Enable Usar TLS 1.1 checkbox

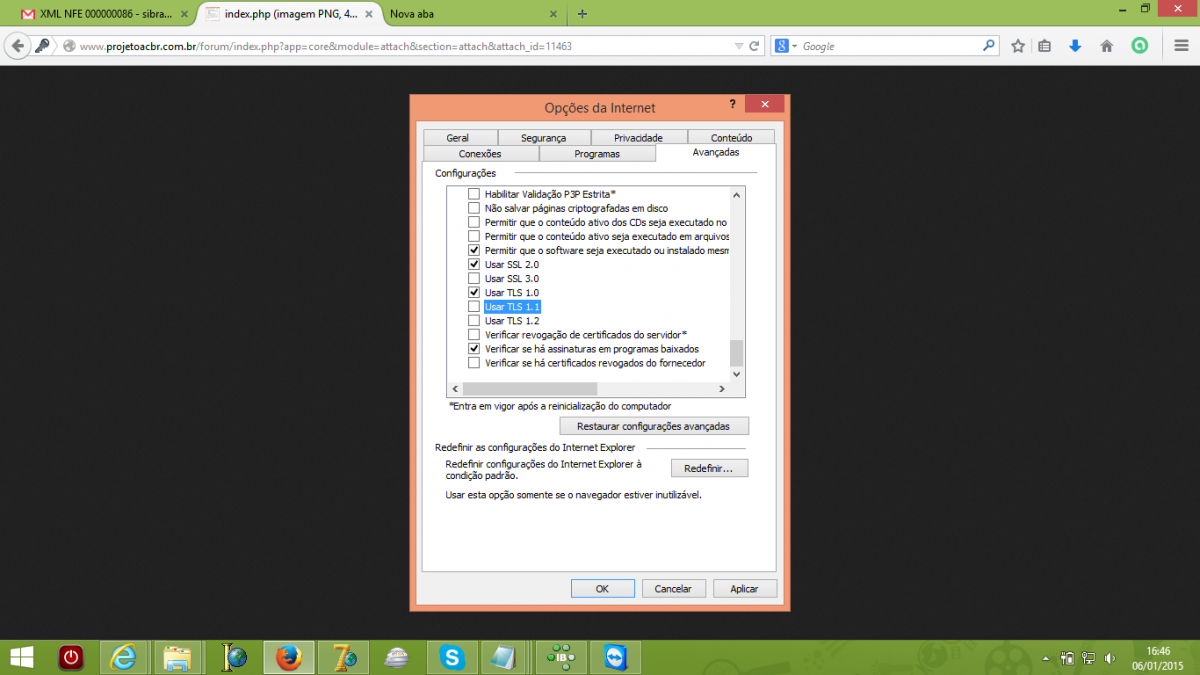(474, 307)
